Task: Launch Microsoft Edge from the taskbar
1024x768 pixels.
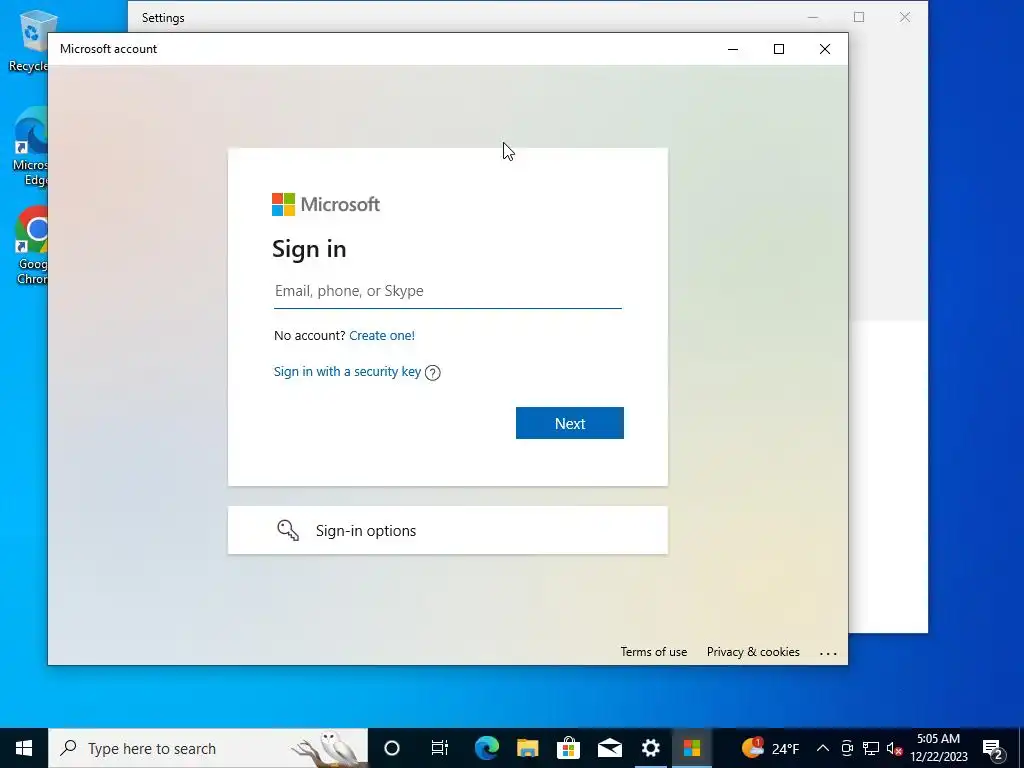Action: tap(487, 748)
